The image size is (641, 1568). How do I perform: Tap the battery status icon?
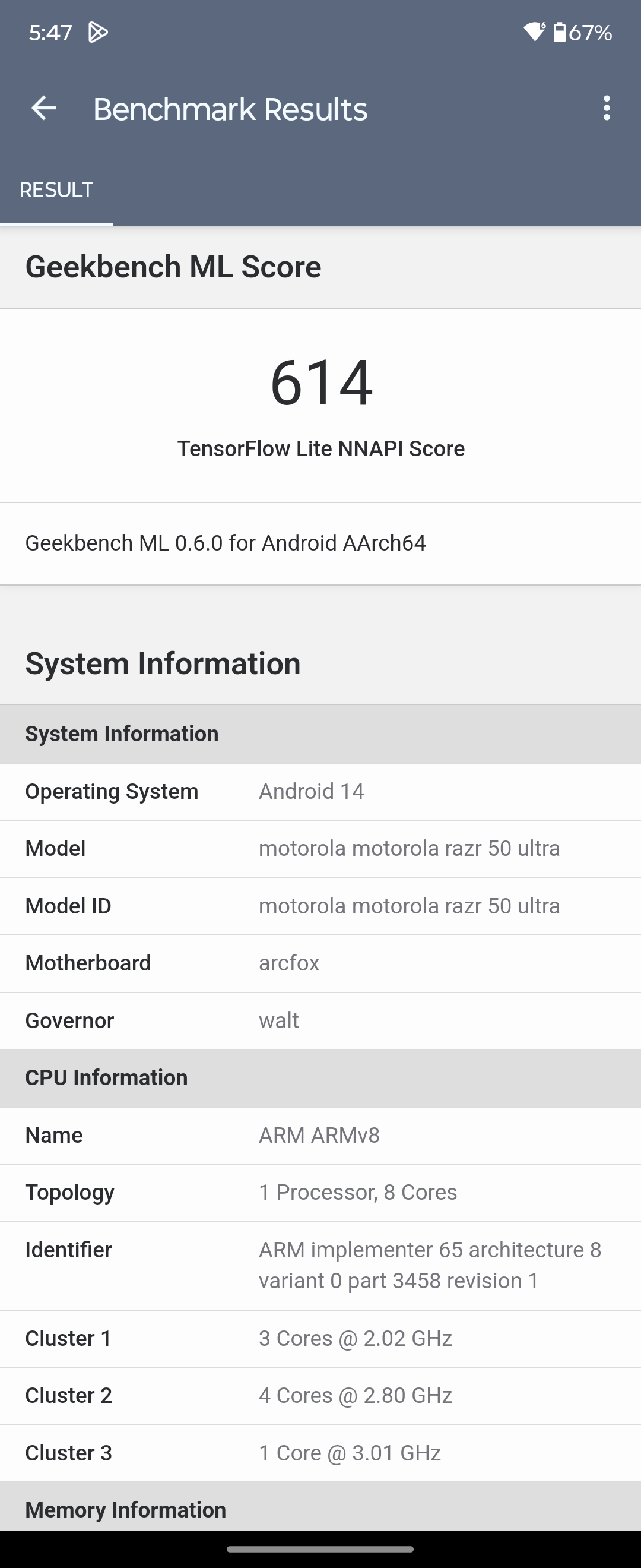[560, 31]
